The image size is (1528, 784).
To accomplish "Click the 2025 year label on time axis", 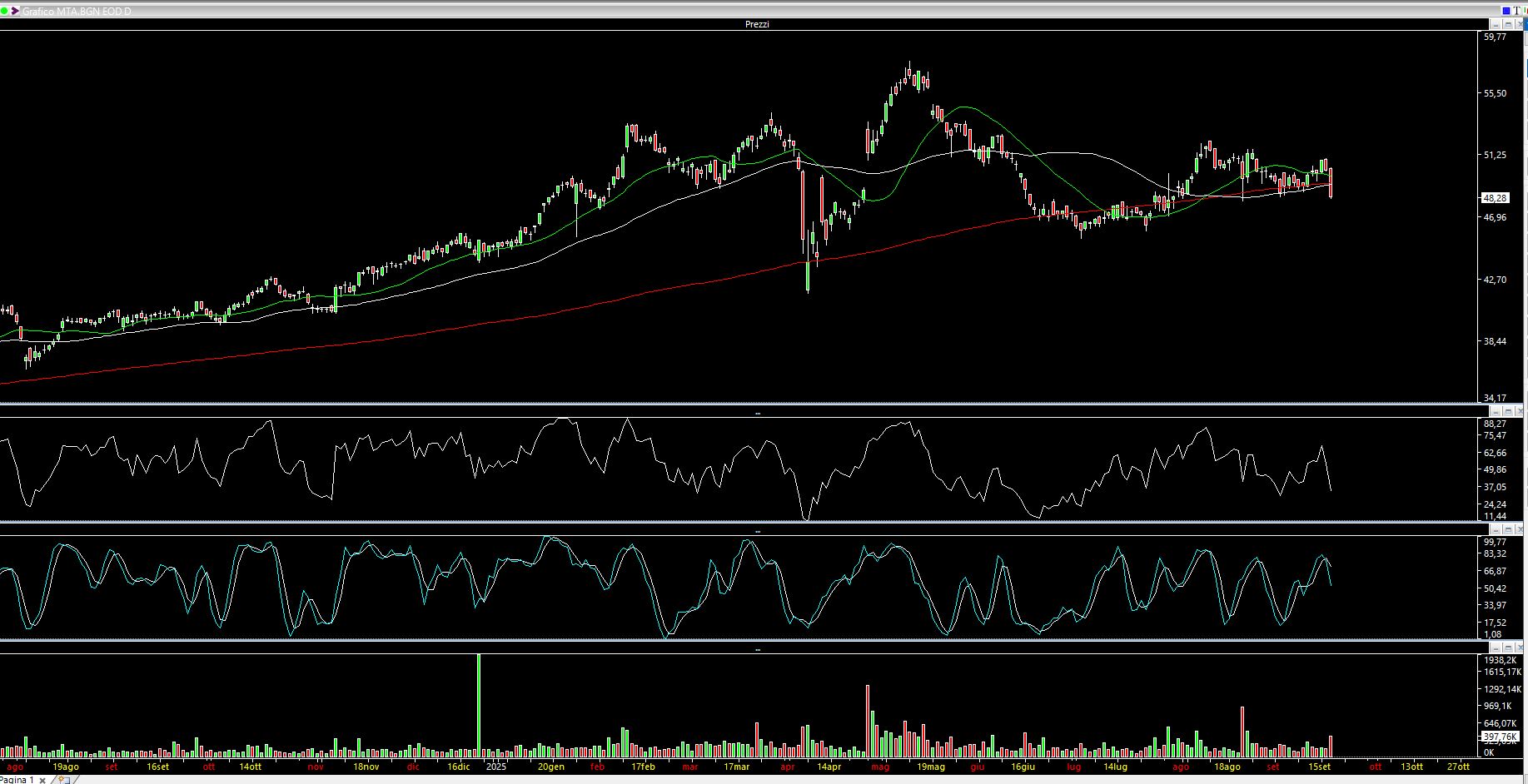I will (496, 767).
